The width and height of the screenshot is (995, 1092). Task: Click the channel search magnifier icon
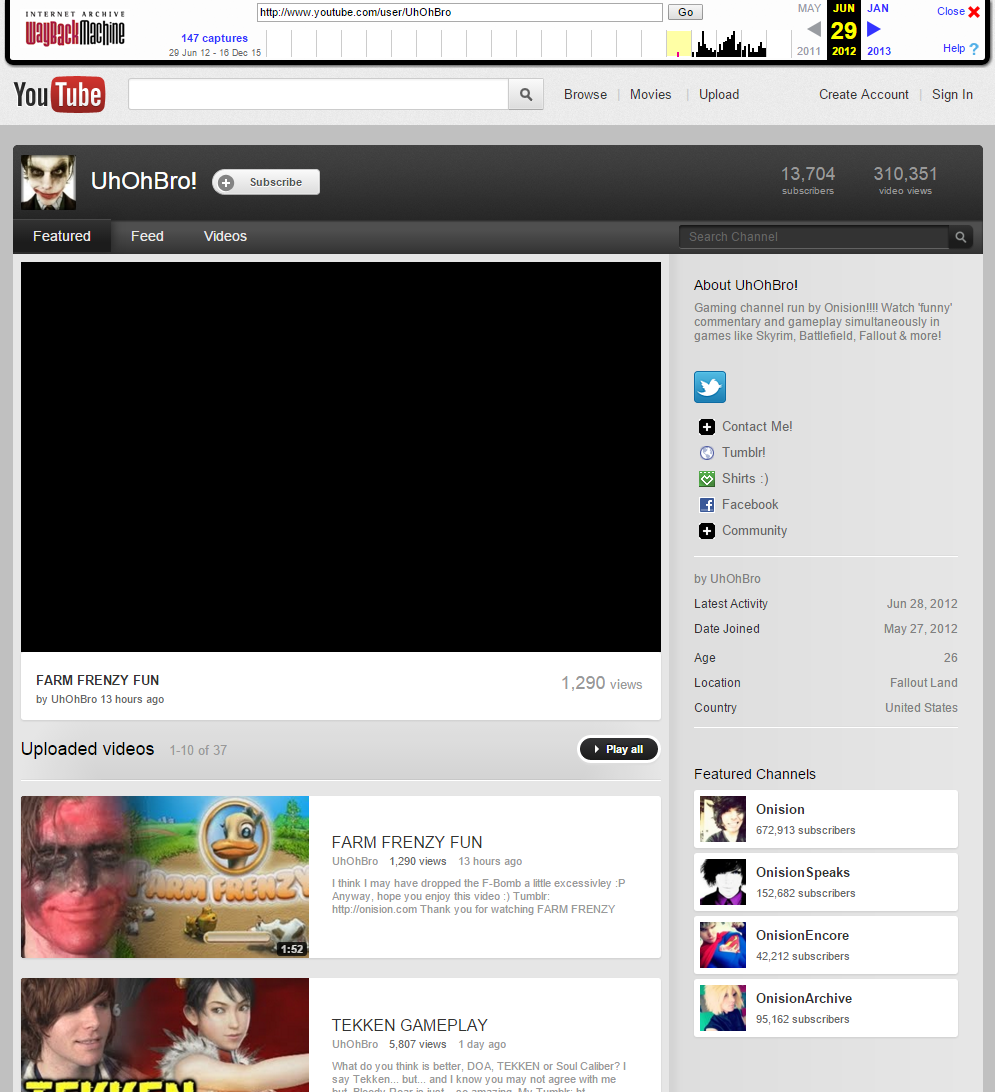click(960, 237)
